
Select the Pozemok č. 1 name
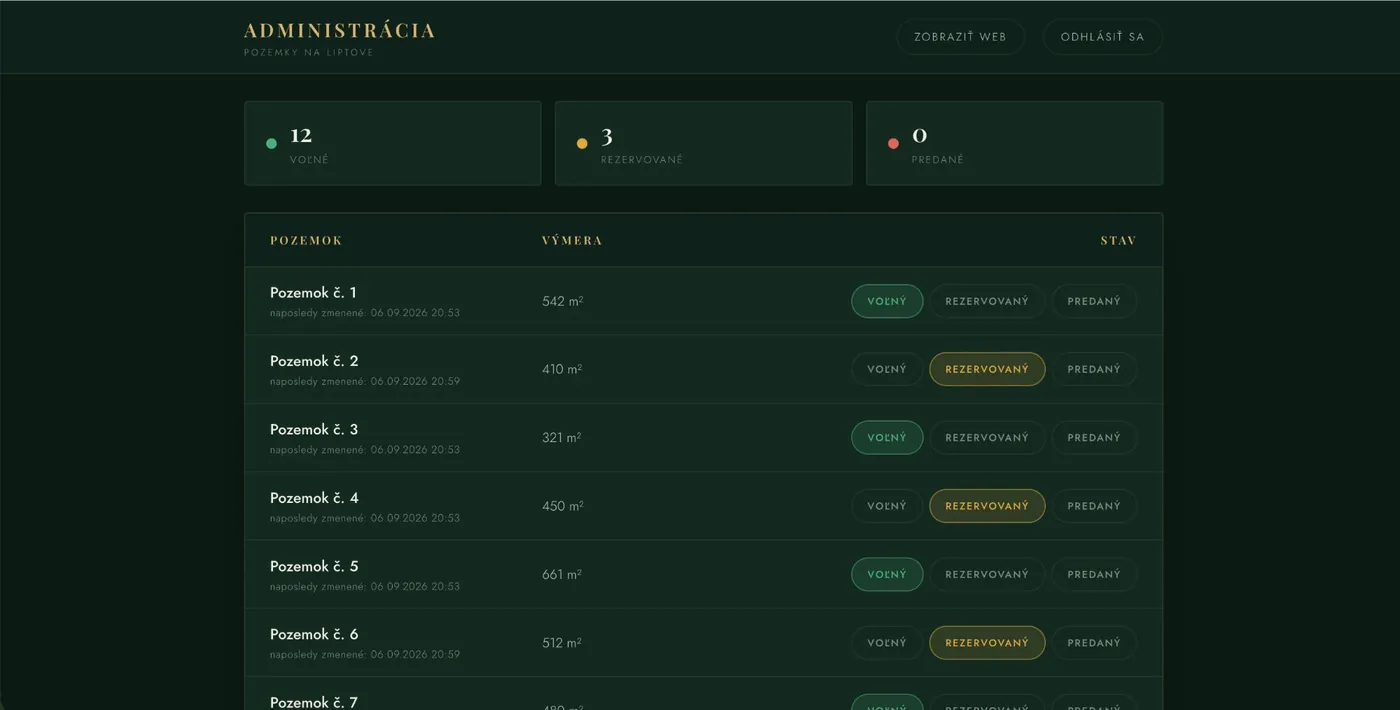point(313,293)
